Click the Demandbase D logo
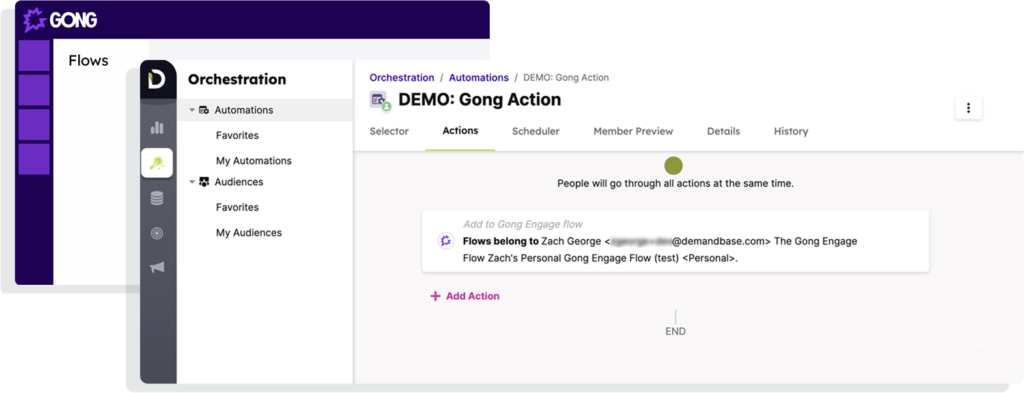 coord(157,79)
